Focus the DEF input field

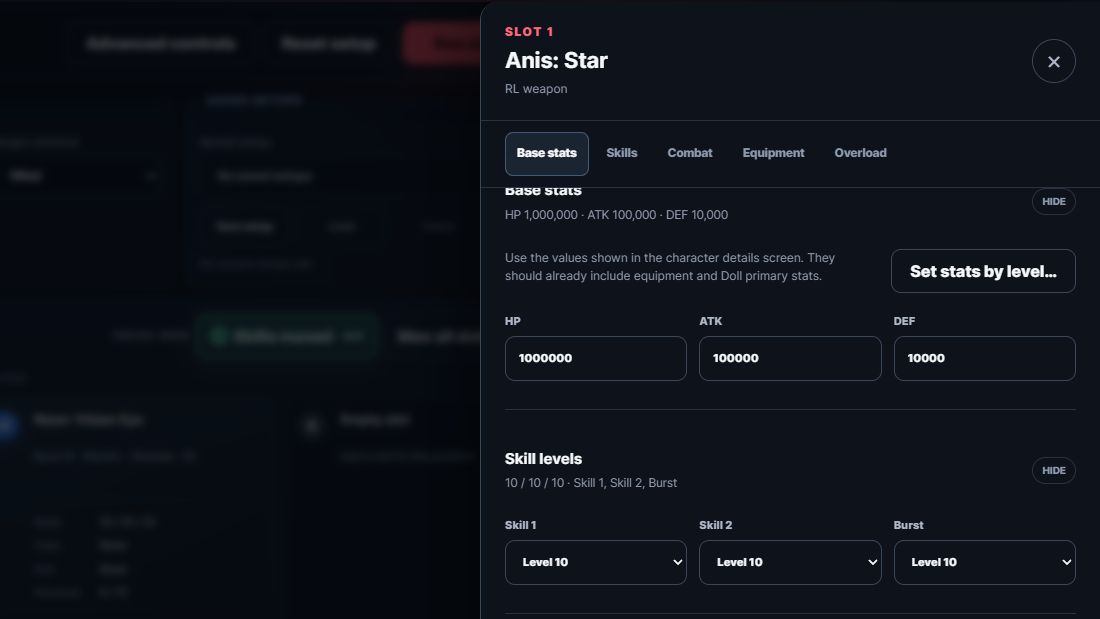[x=984, y=358]
